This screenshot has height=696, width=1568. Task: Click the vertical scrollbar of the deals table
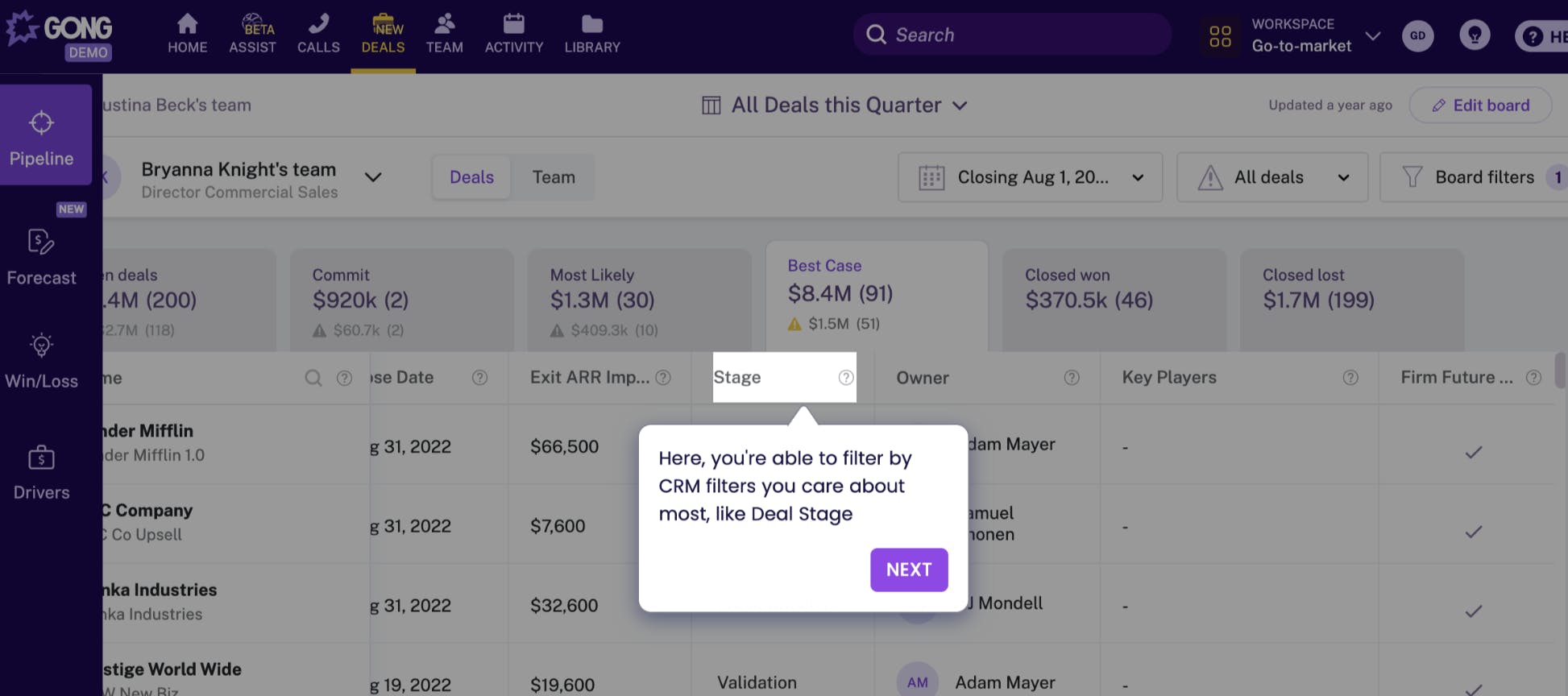[1561, 371]
